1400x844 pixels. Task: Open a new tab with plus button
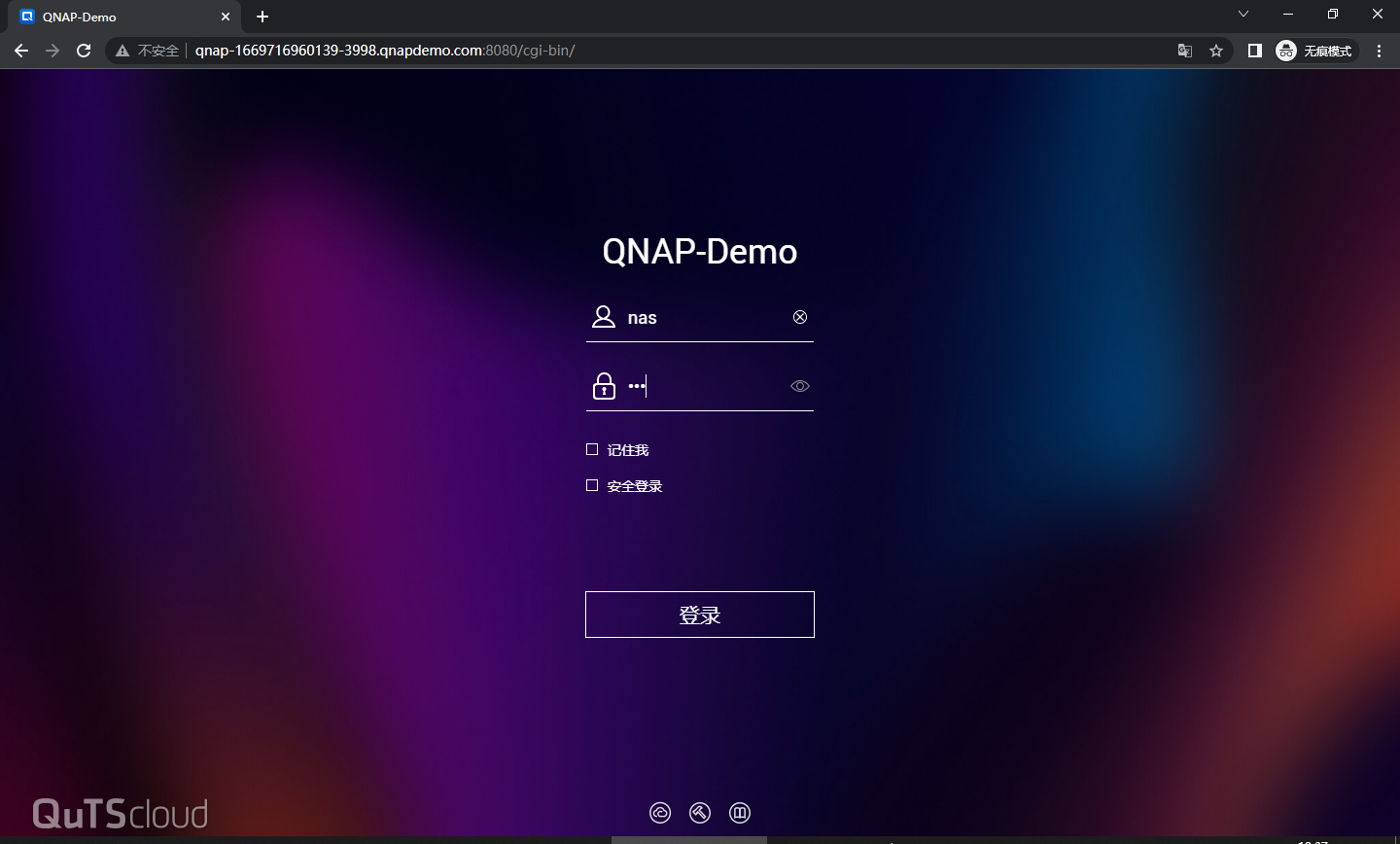coord(262,17)
